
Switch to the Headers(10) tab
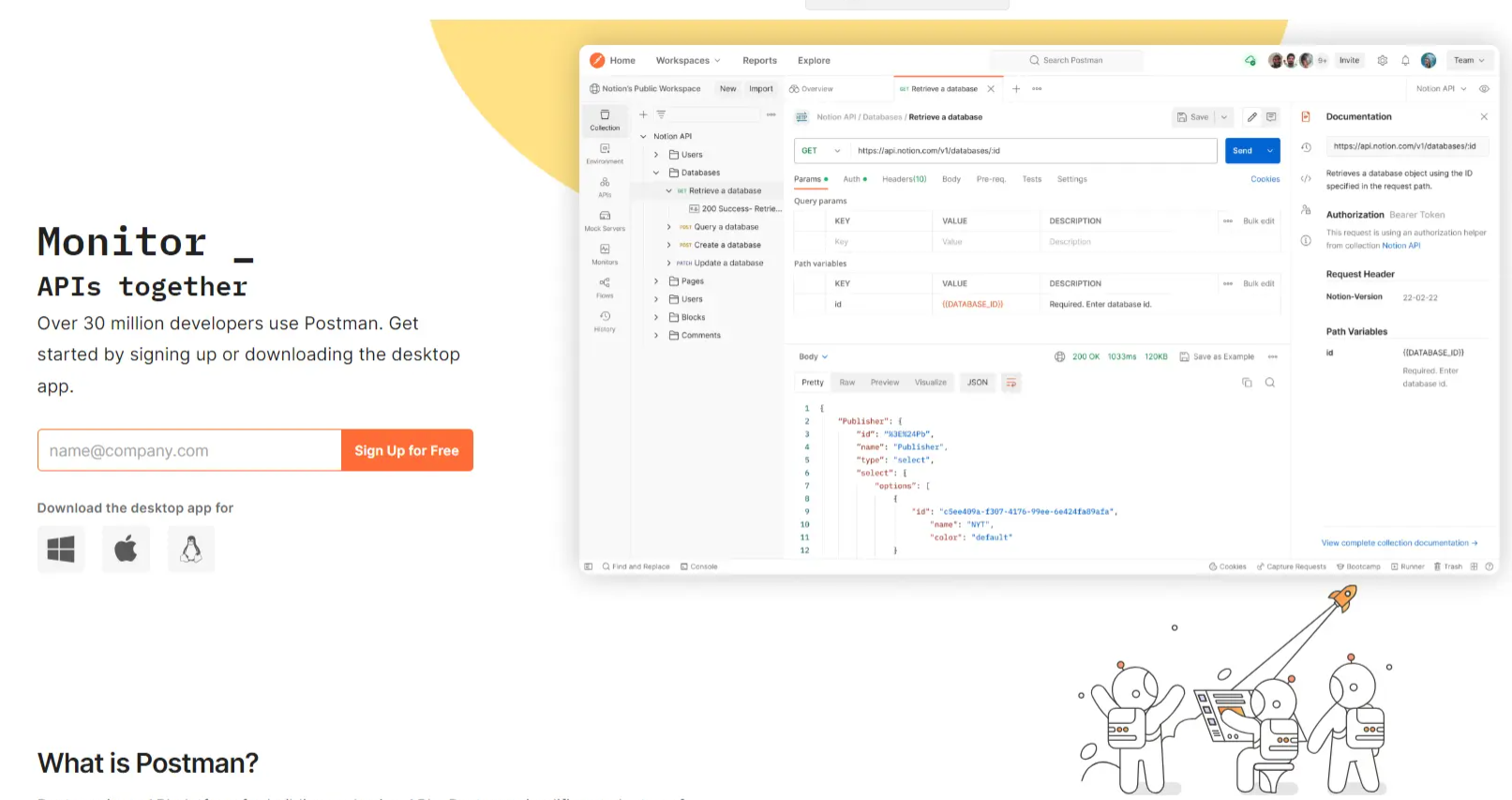904,179
